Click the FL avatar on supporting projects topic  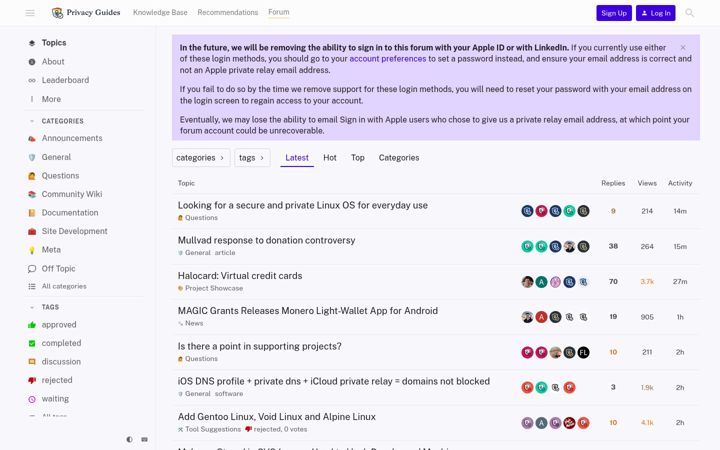[583, 352]
